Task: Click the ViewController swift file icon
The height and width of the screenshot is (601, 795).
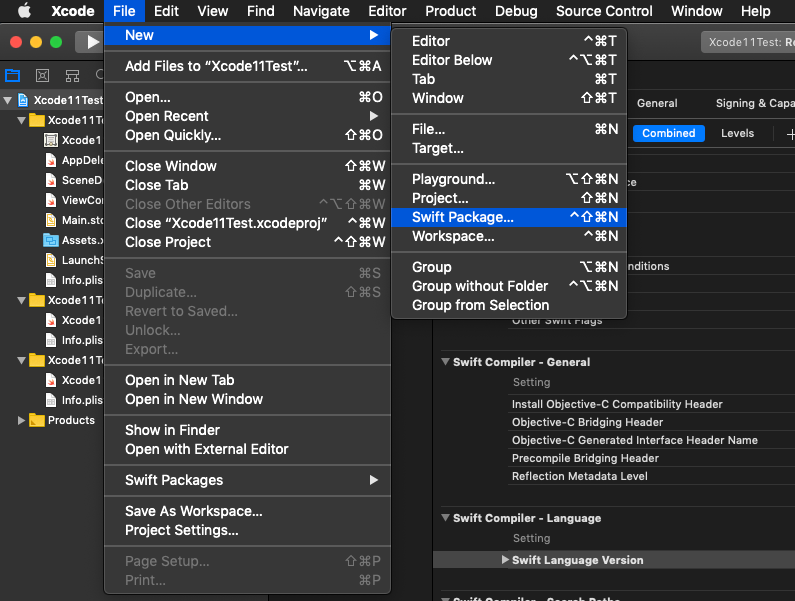Action: point(51,200)
